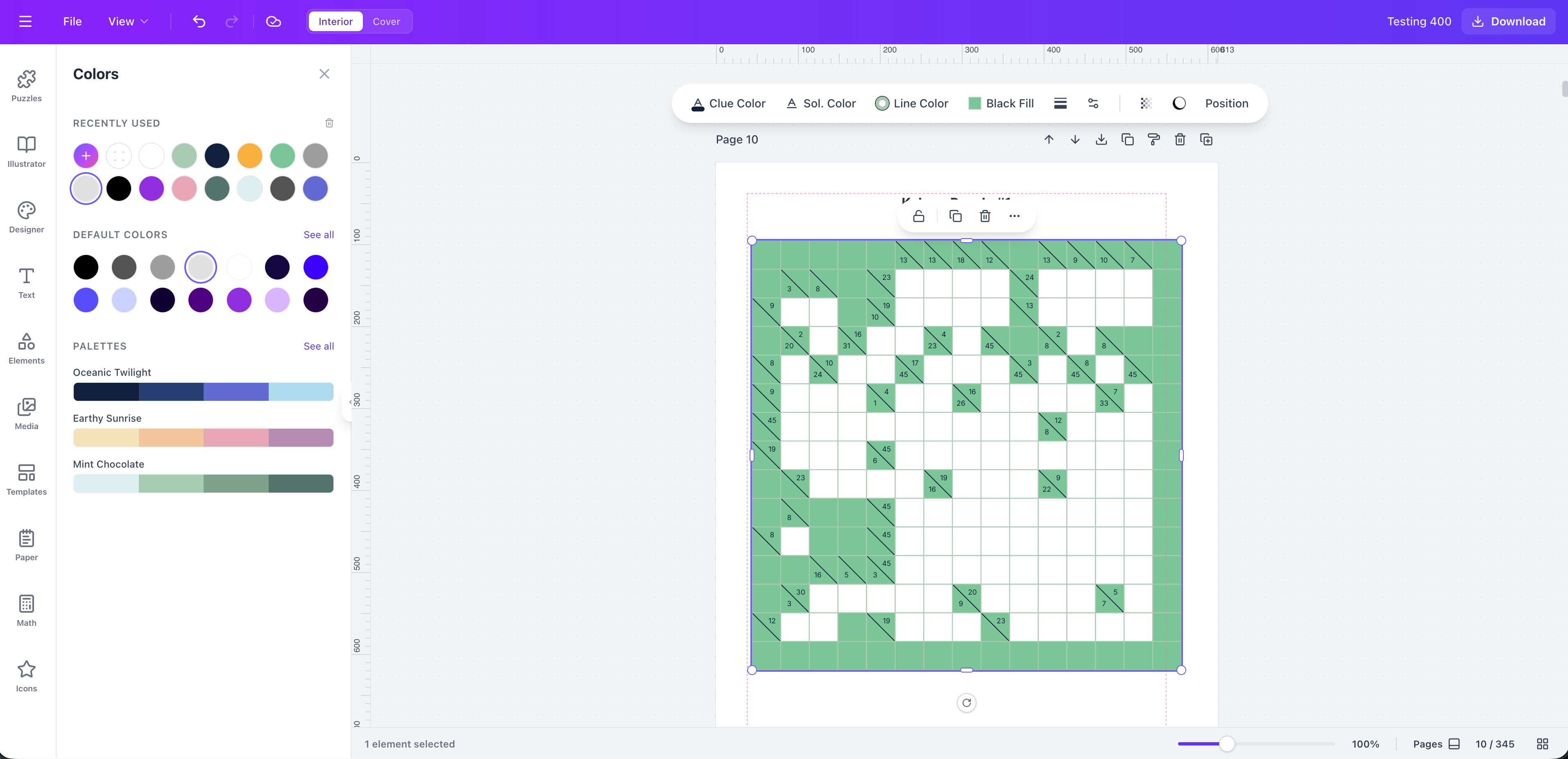The width and height of the screenshot is (1568, 759).
Task: Pick the orange recently used swatch
Action: click(249, 156)
